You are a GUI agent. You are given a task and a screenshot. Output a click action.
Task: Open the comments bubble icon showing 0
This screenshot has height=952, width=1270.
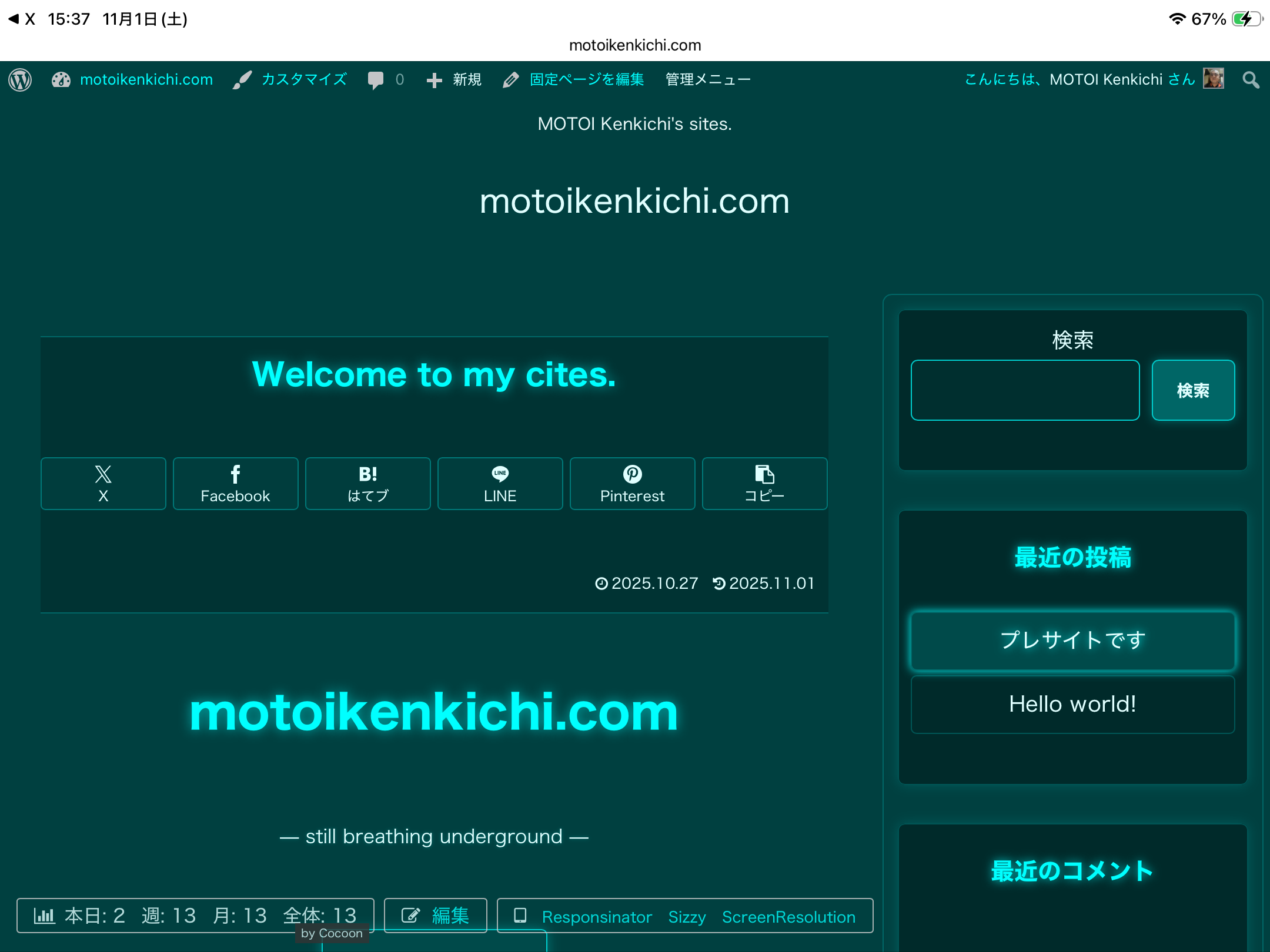point(377,79)
